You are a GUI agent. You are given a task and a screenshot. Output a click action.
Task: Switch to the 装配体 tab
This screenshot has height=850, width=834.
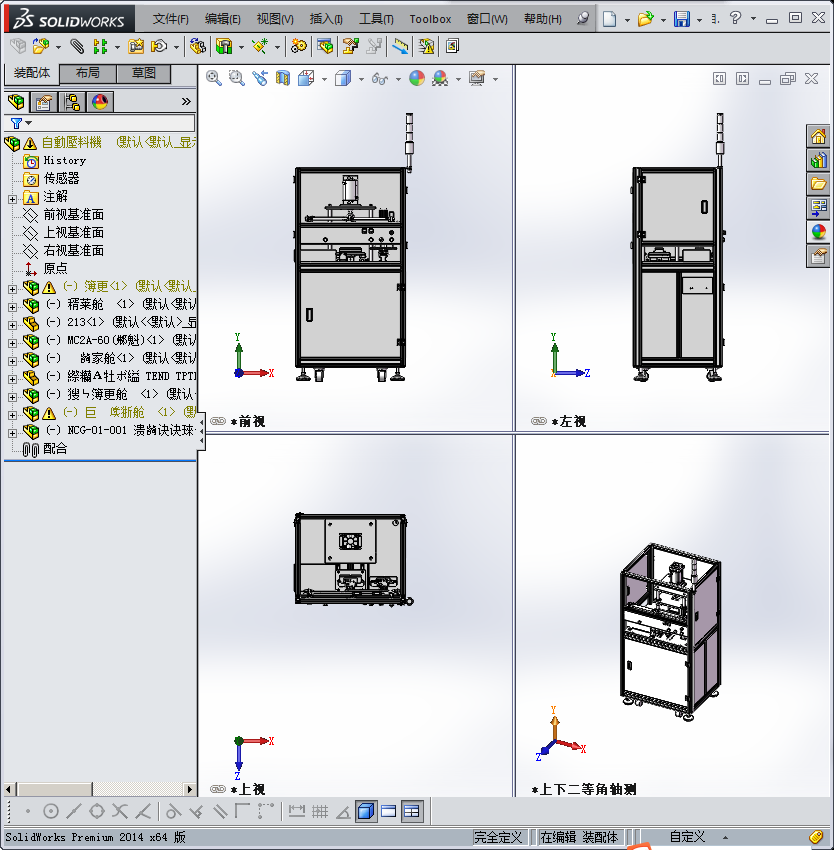pyautogui.click(x=31, y=73)
